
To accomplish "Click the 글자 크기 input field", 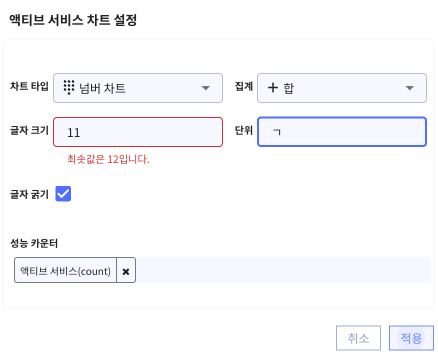I will (138, 132).
